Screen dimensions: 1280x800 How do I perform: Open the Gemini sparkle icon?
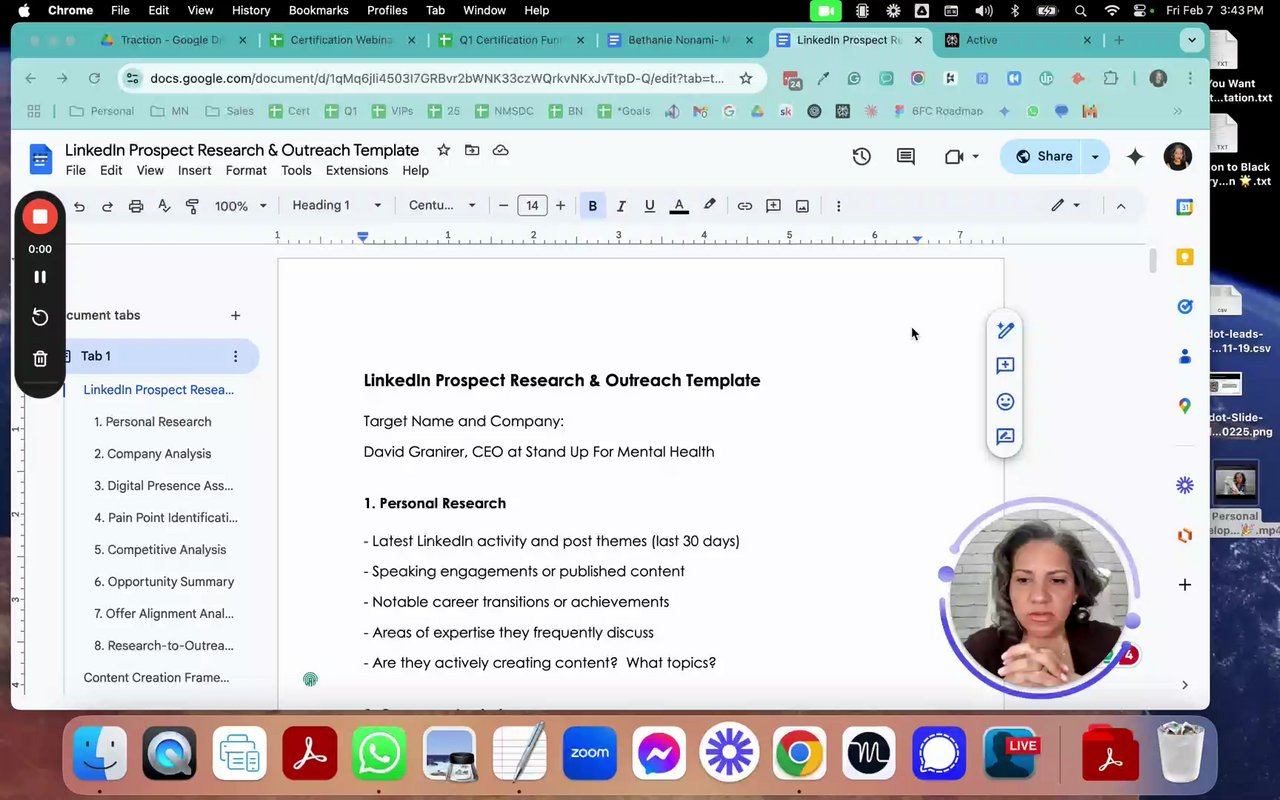pyautogui.click(x=1135, y=156)
